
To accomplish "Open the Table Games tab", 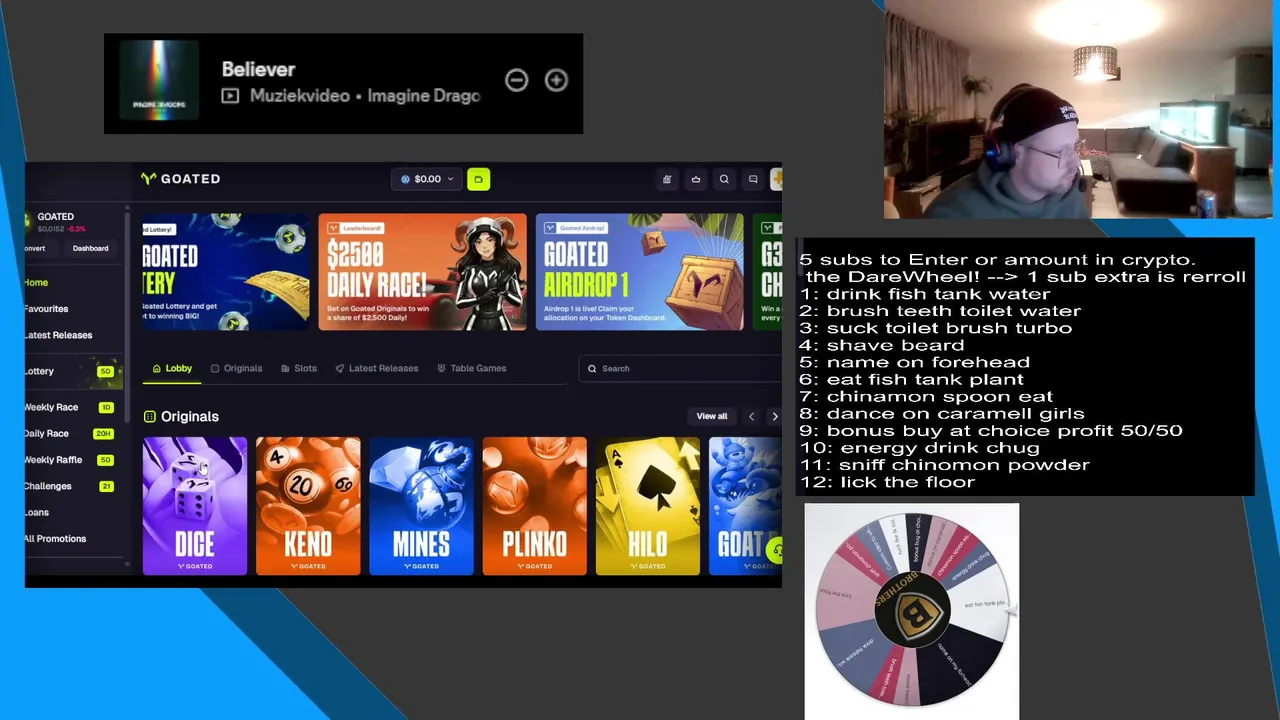I will [x=472, y=368].
